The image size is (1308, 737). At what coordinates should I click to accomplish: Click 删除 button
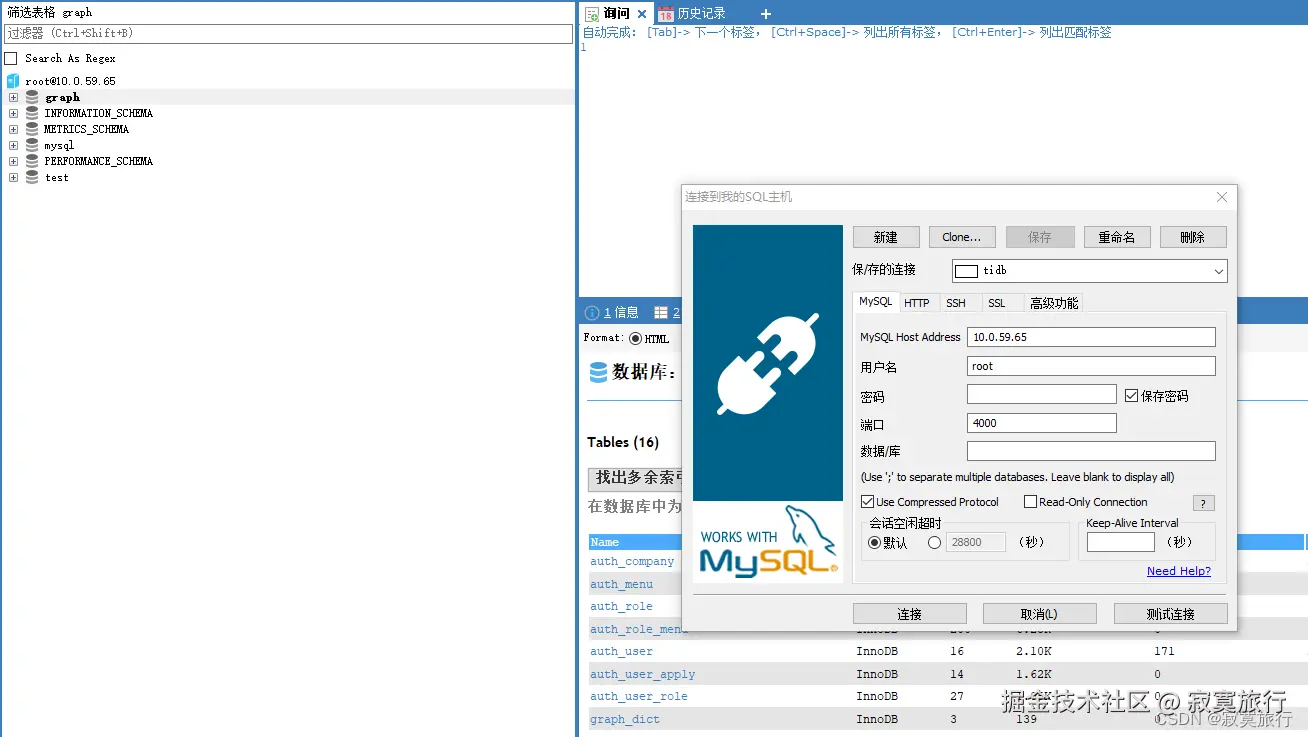pos(1193,237)
